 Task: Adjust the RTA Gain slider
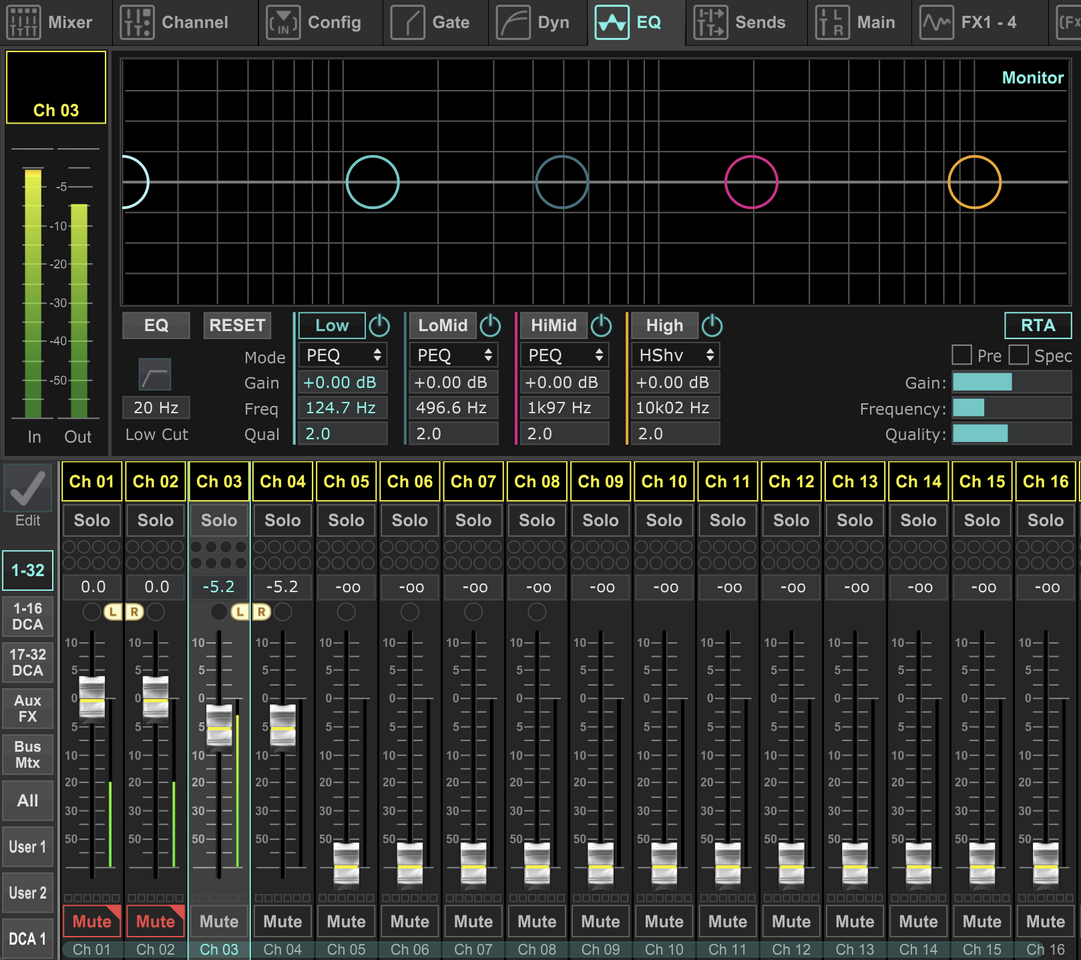coord(1011,382)
